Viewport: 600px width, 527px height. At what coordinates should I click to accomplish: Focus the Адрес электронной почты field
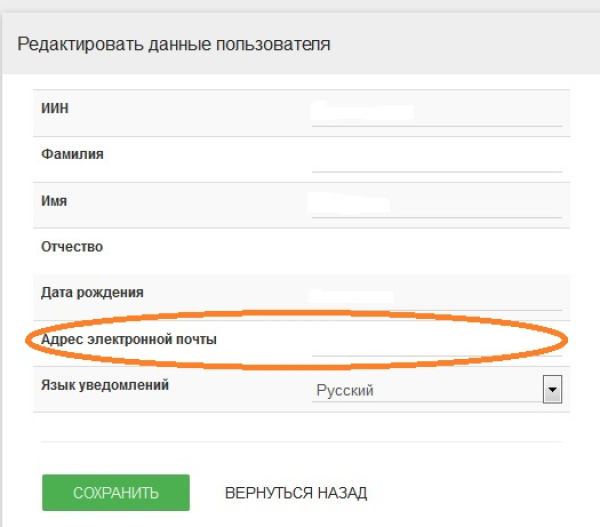coord(436,342)
